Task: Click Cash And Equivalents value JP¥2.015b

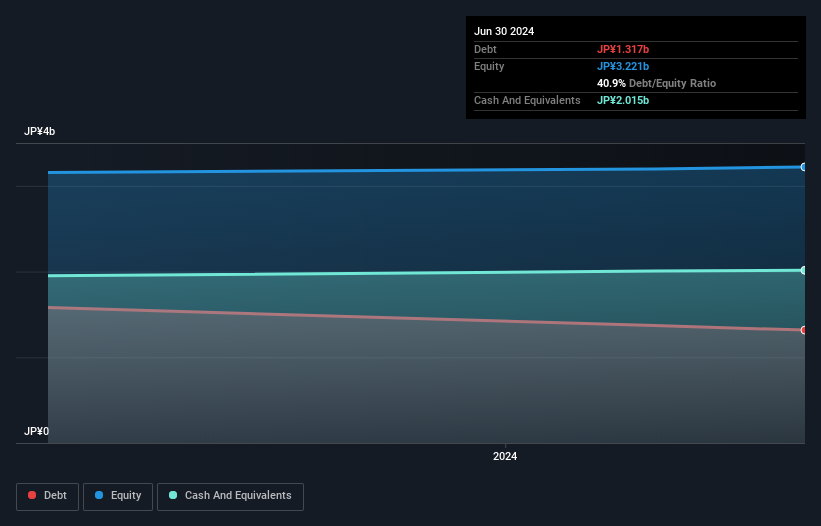Action: tap(623, 100)
